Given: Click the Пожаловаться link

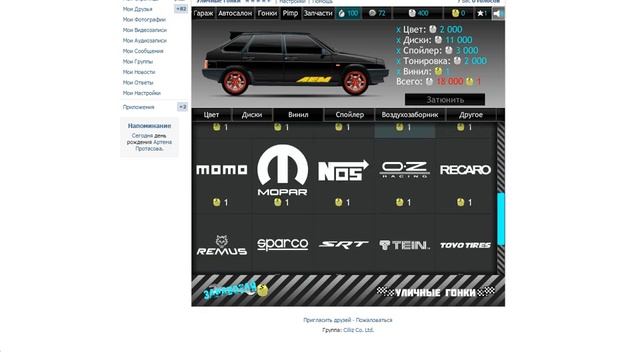Looking at the screenshot, I should coord(374,320).
